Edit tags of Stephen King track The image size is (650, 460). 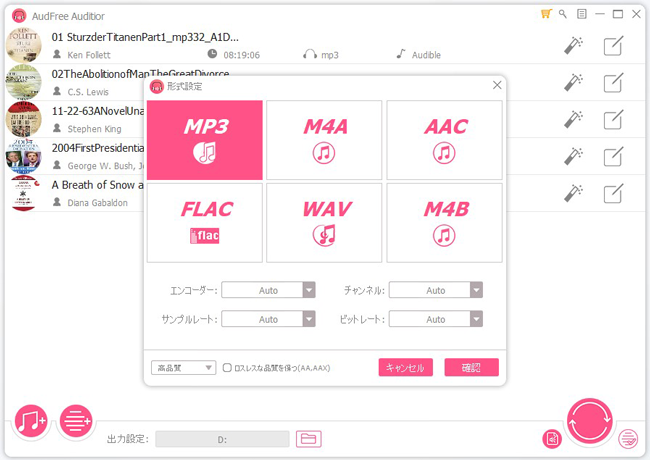(x=614, y=119)
